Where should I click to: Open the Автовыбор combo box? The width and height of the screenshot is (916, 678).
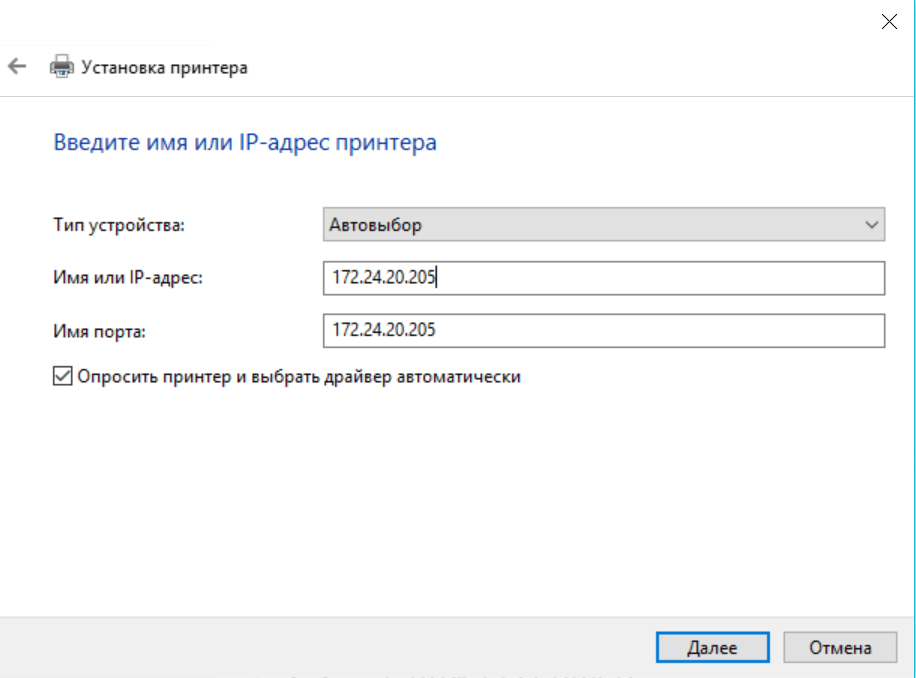603,225
